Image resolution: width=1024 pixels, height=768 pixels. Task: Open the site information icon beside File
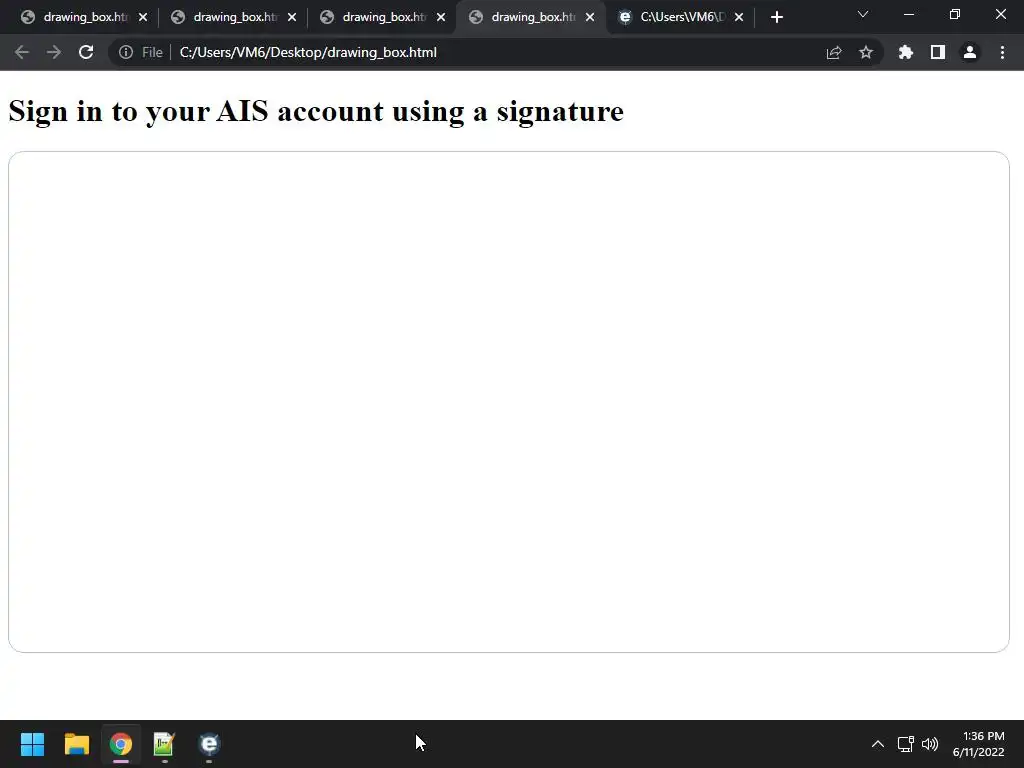coord(126,52)
